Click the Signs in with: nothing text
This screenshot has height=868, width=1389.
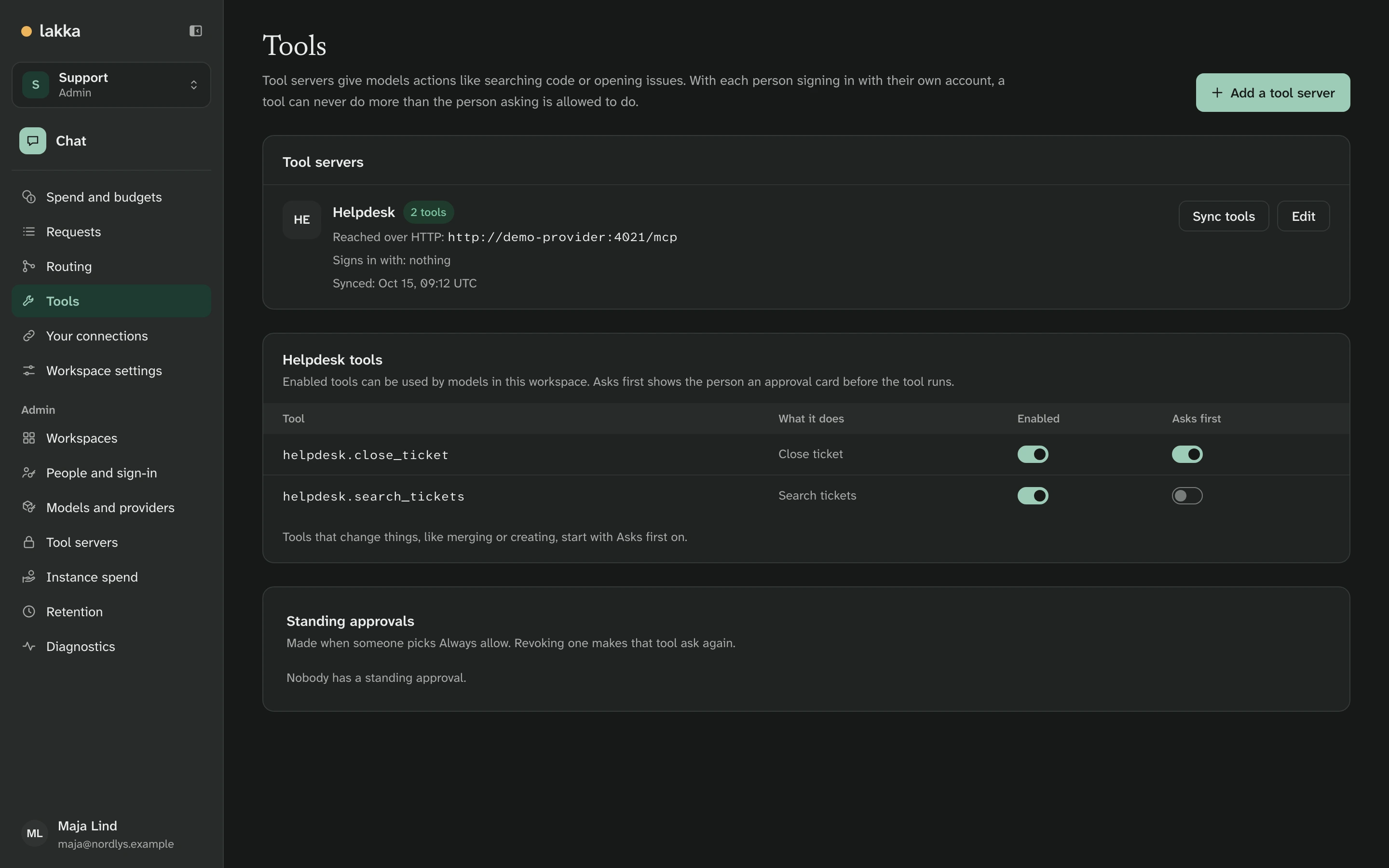tap(392, 260)
